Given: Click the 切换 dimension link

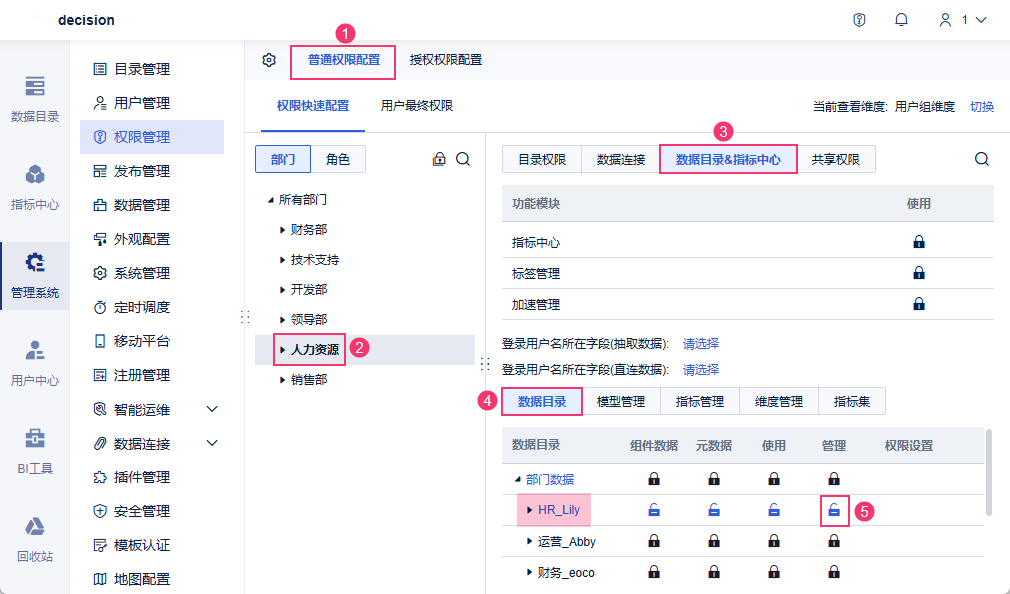Looking at the screenshot, I should [x=982, y=106].
